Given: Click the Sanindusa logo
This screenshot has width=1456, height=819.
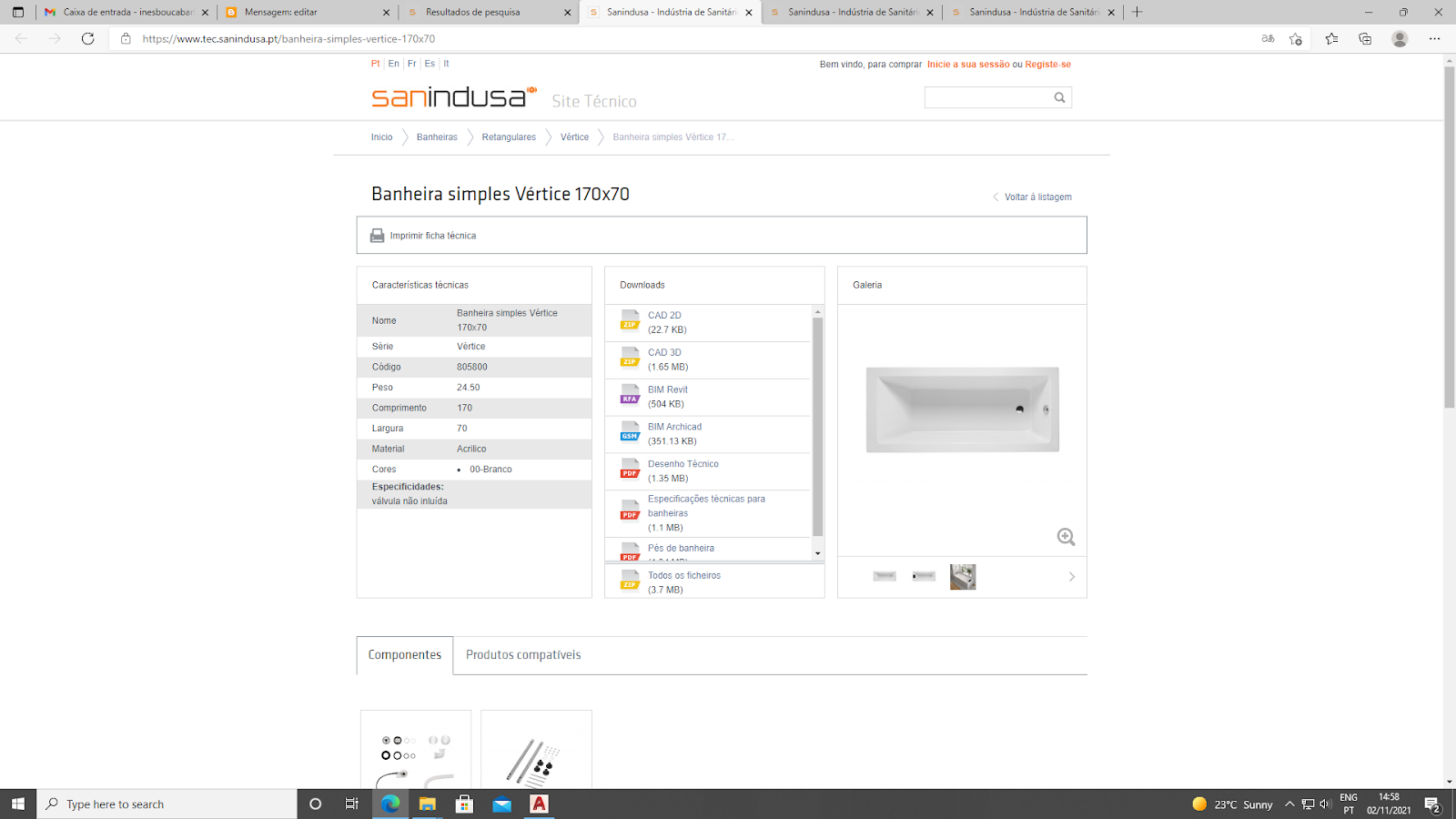Looking at the screenshot, I should point(453,96).
